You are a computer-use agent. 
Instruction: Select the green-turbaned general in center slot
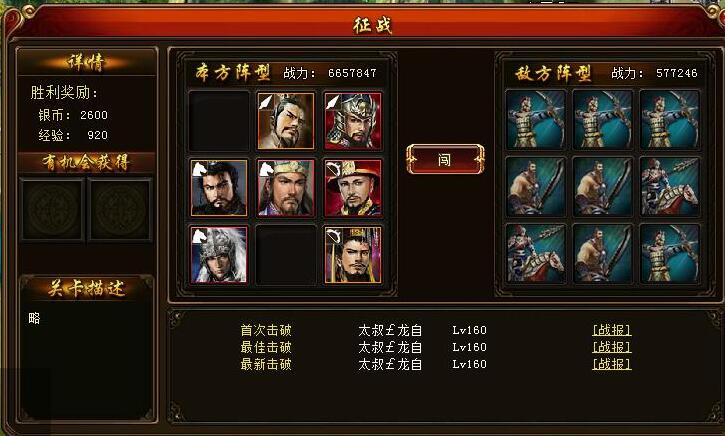[x=286, y=188]
